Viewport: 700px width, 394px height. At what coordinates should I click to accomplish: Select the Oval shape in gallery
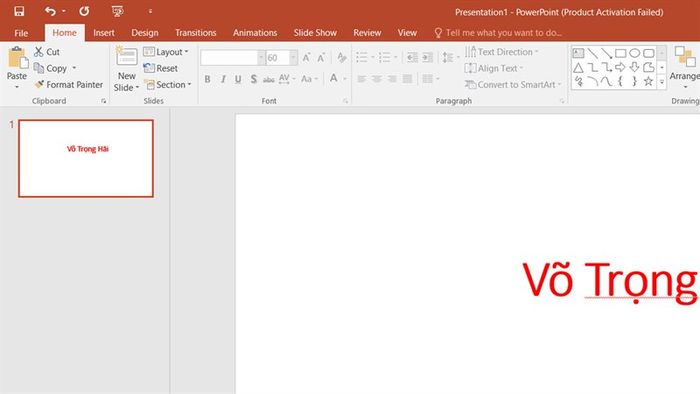point(634,54)
